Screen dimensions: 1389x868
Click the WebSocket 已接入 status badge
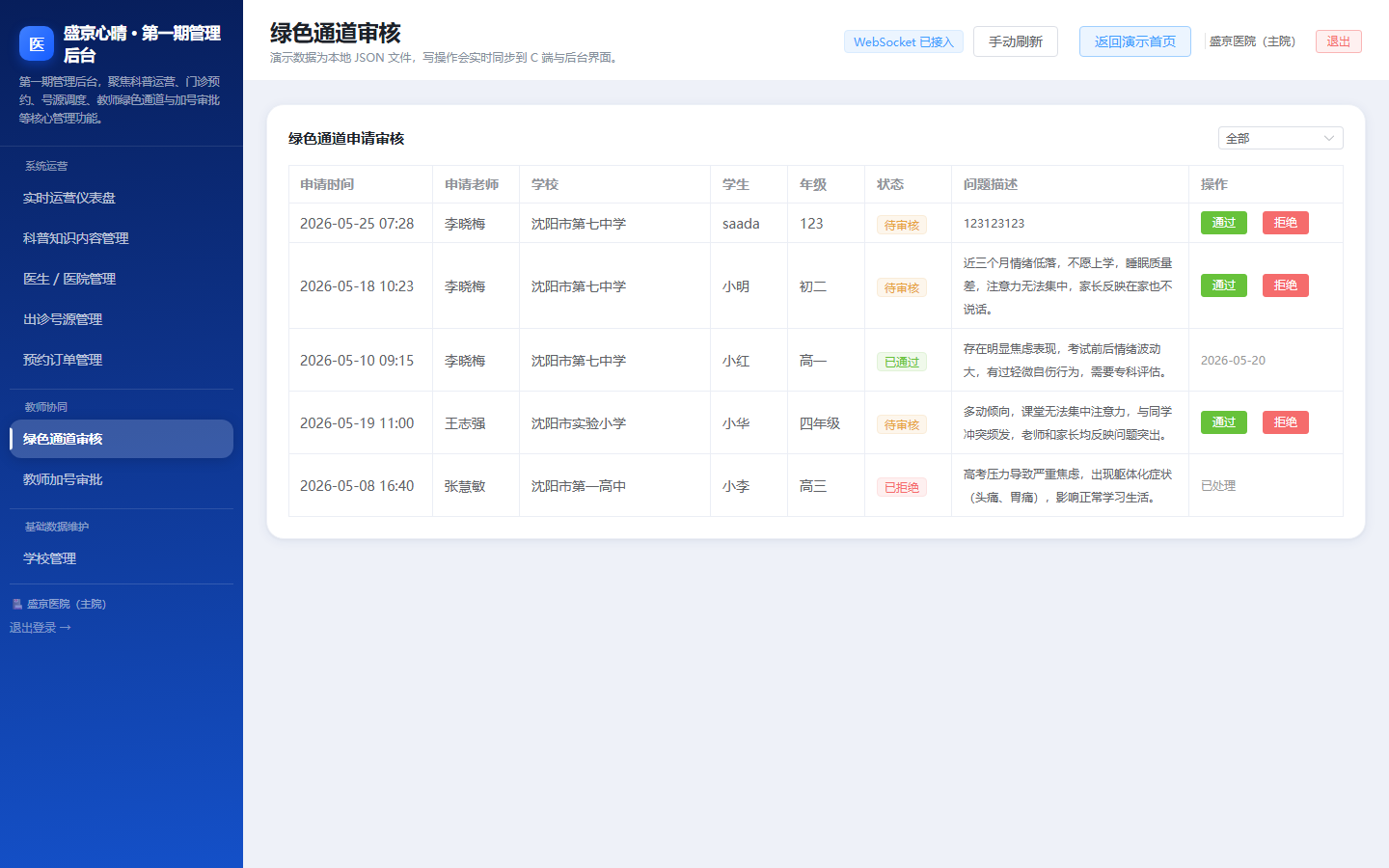pyautogui.click(x=903, y=41)
